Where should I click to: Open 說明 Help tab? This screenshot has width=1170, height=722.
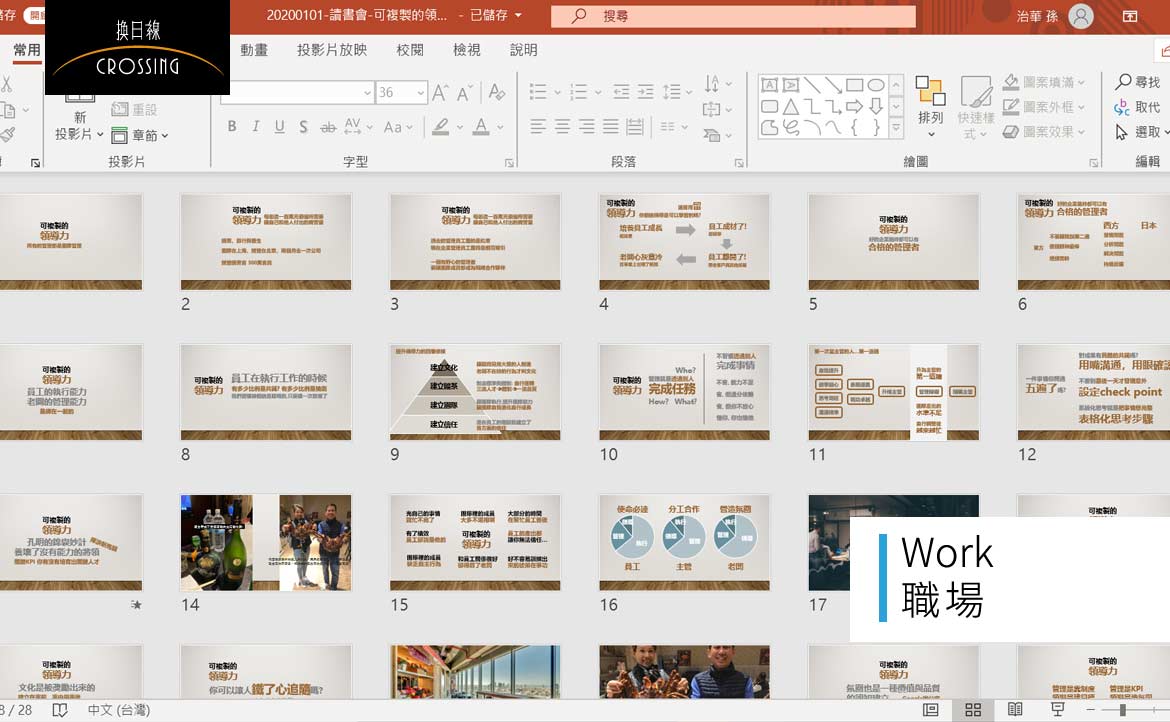pyautogui.click(x=523, y=50)
